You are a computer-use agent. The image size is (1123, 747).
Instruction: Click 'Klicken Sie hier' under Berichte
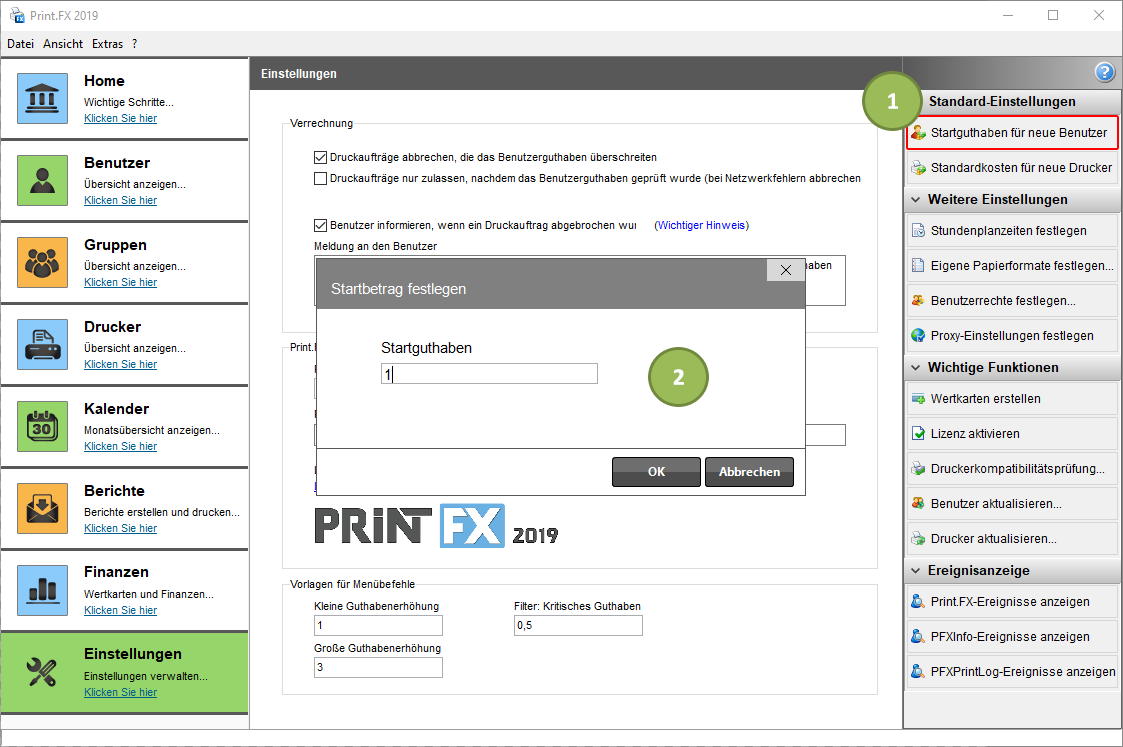point(120,529)
